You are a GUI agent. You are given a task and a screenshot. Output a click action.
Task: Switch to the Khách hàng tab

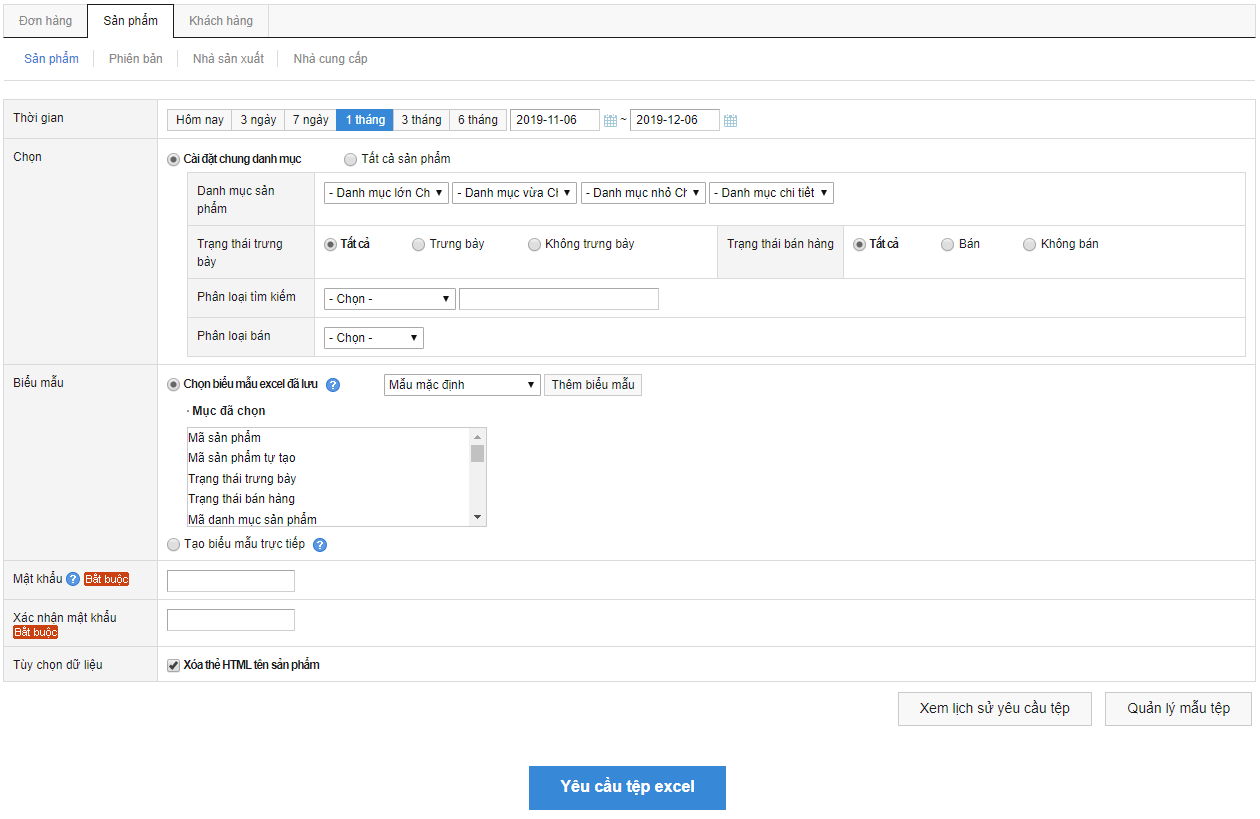[x=221, y=21]
